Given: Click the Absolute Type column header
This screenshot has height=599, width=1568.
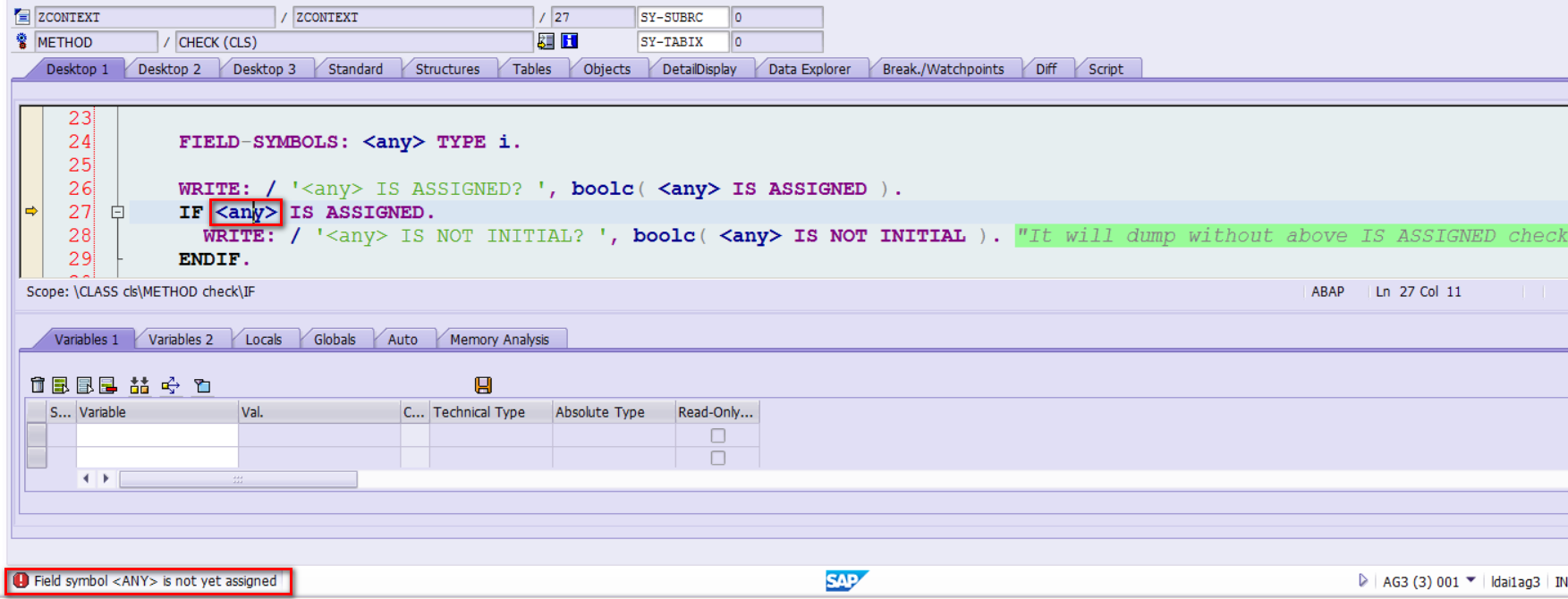Looking at the screenshot, I should click(614, 412).
